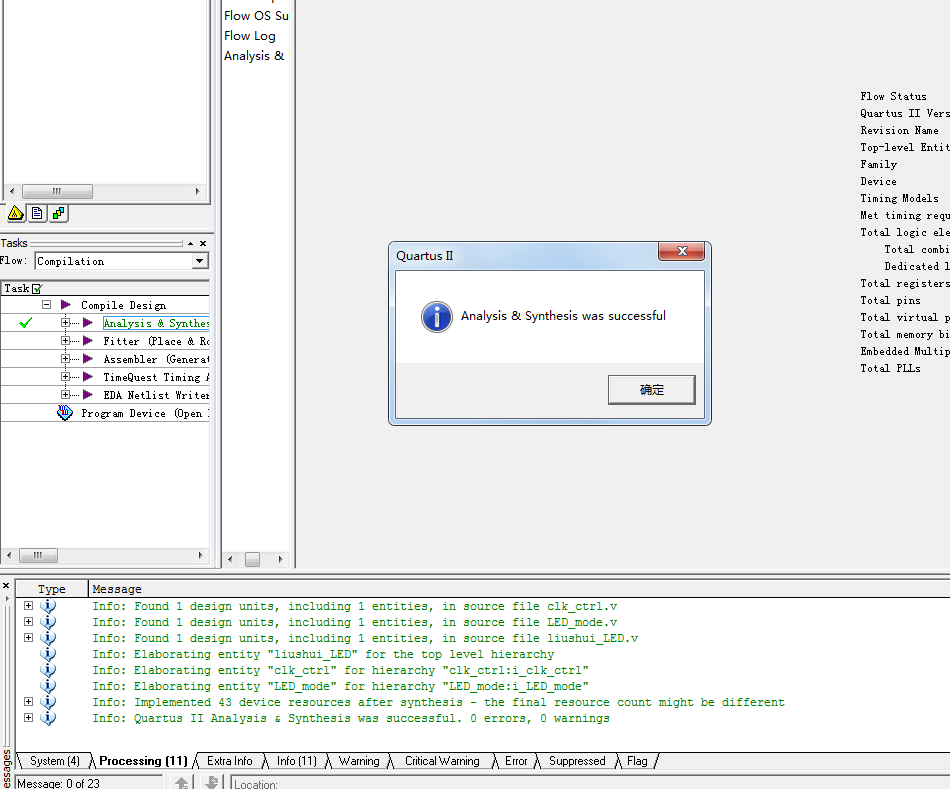950x789 pixels.
Task: Click info icon for top level hierarchy message
Action: [48, 654]
